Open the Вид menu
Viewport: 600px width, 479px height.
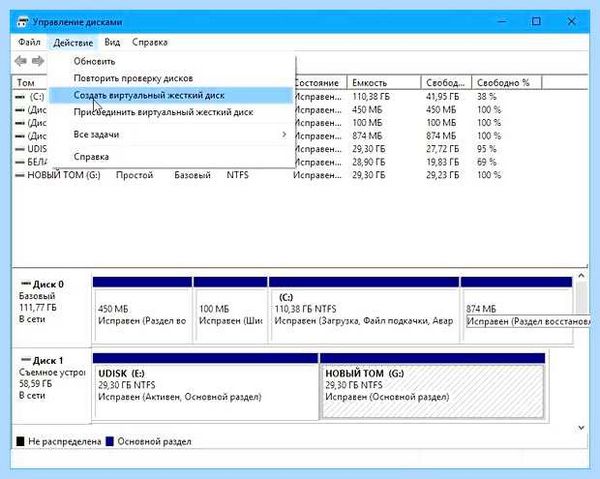112,42
